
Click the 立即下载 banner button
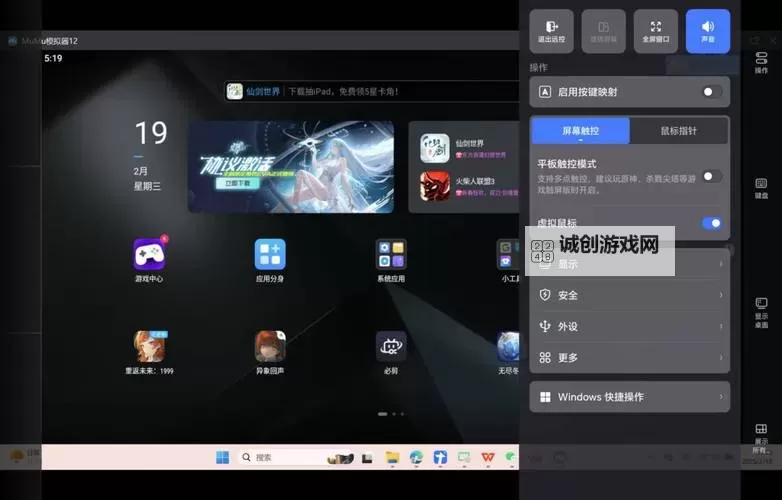tap(238, 183)
